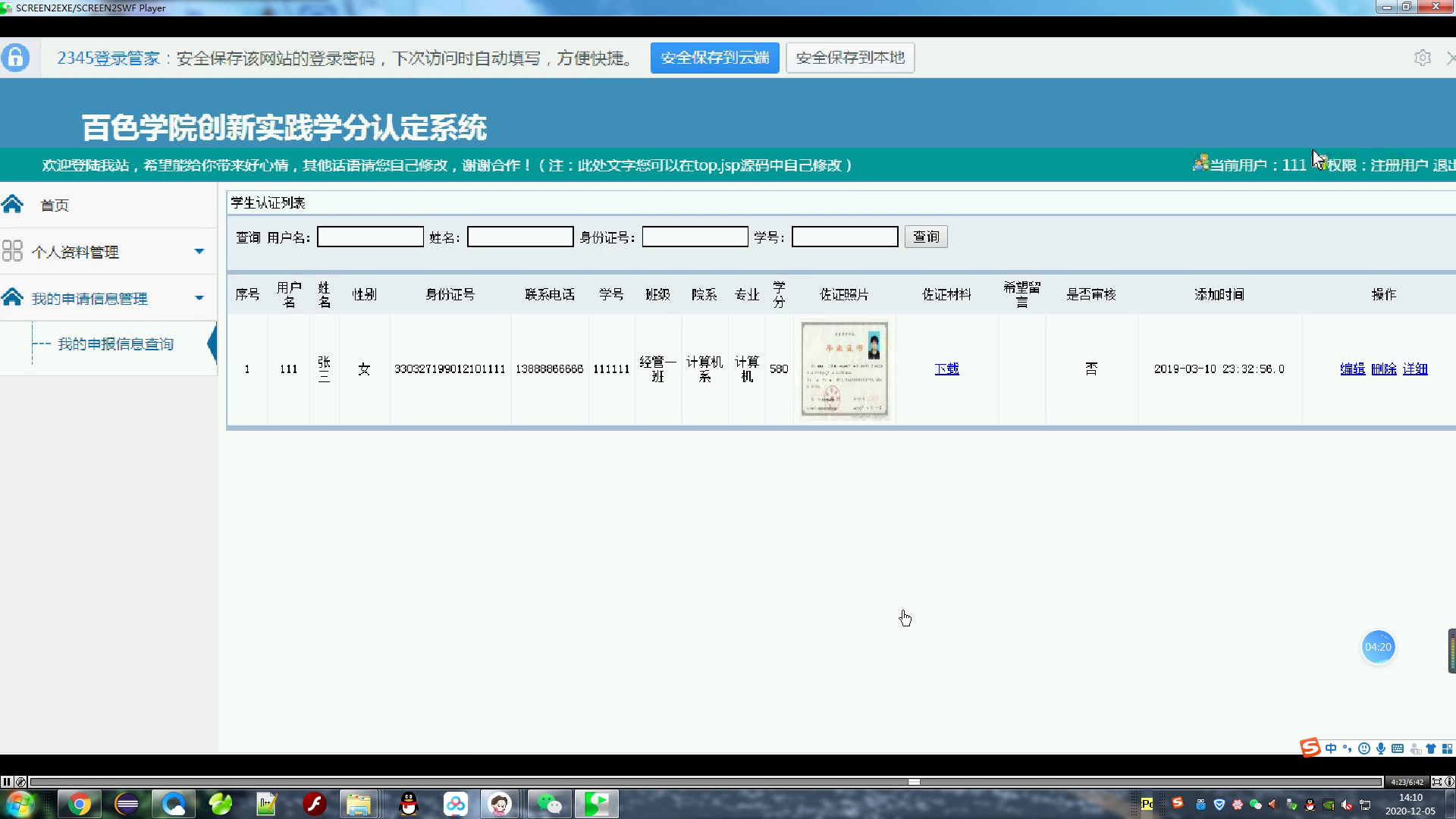Click the house icon beside 我的申请信息管理
This screenshot has height=819, width=1456.
pyautogui.click(x=13, y=297)
